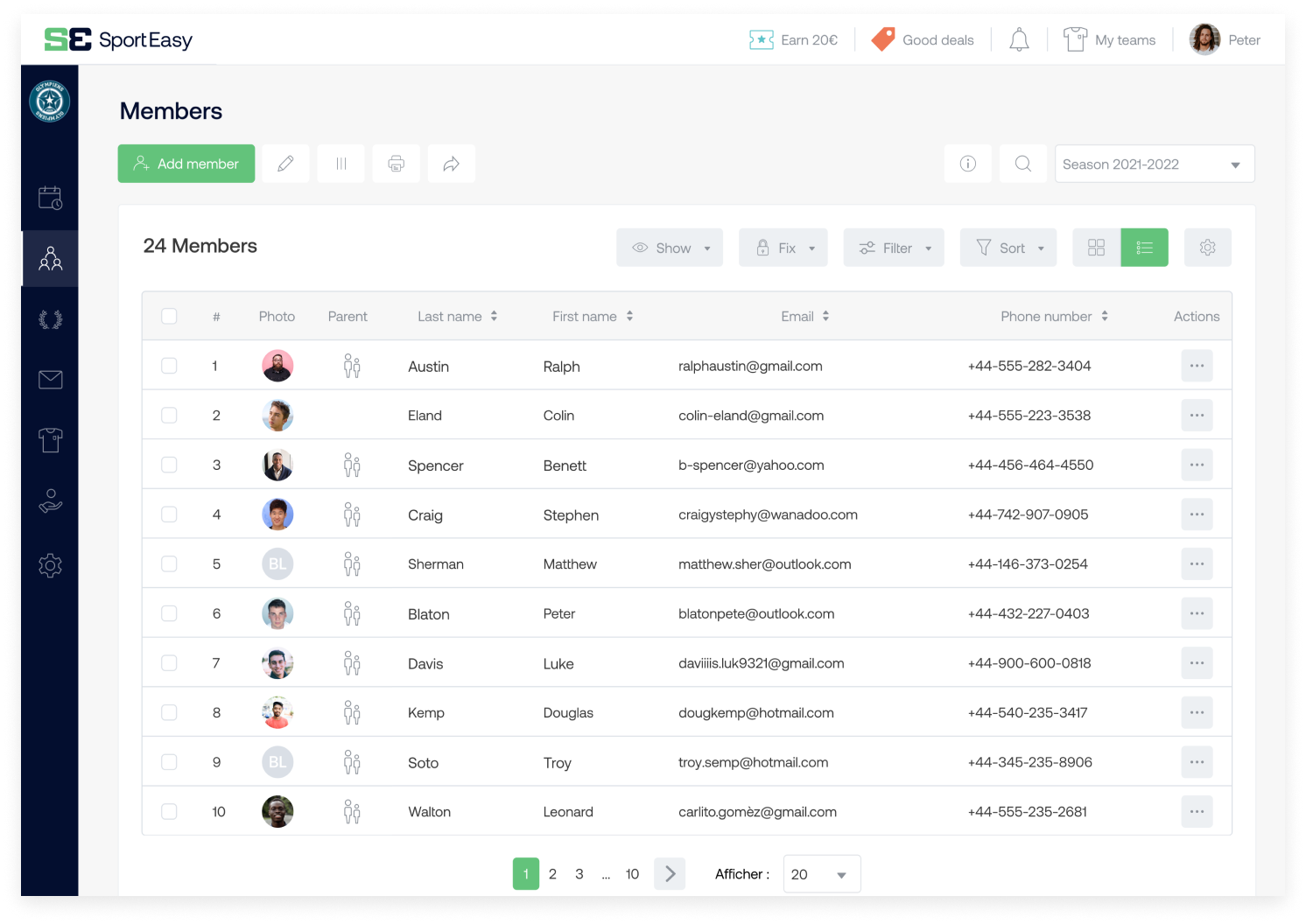Open the messages envelope icon
This screenshot has height=924, width=1306.
[x=50, y=380]
